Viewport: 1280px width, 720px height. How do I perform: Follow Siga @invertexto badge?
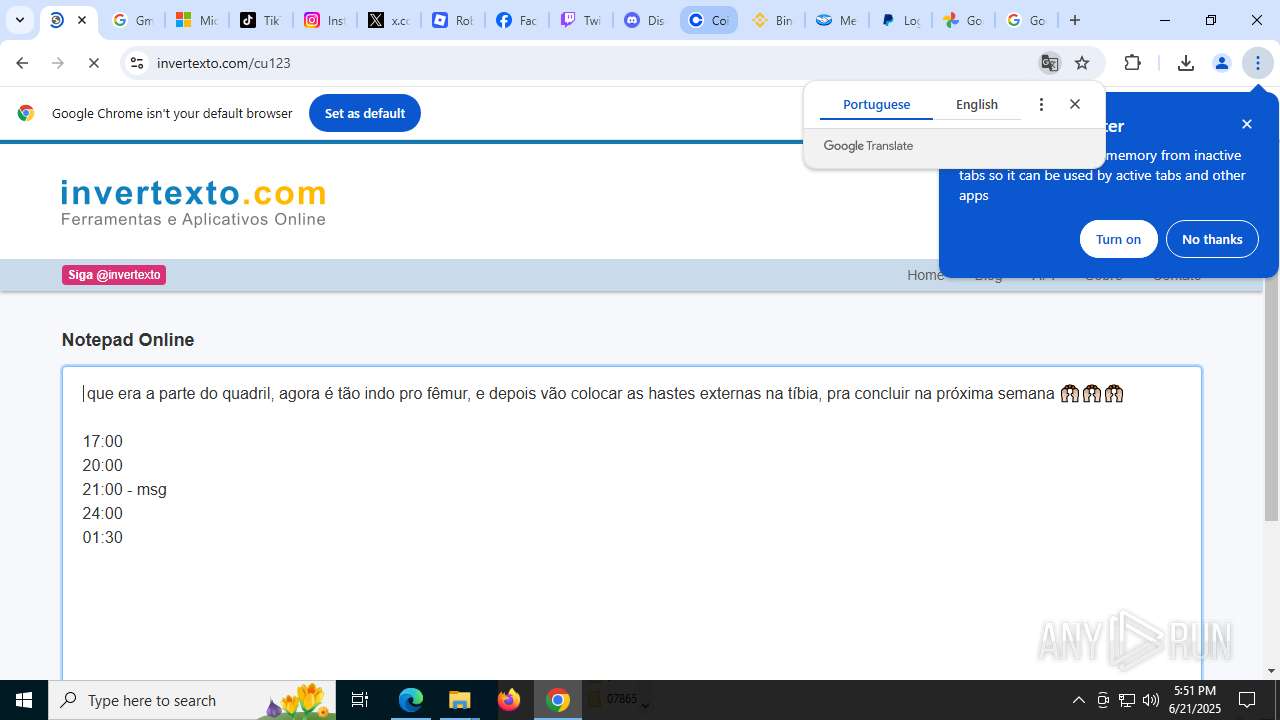click(x=114, y=275)
